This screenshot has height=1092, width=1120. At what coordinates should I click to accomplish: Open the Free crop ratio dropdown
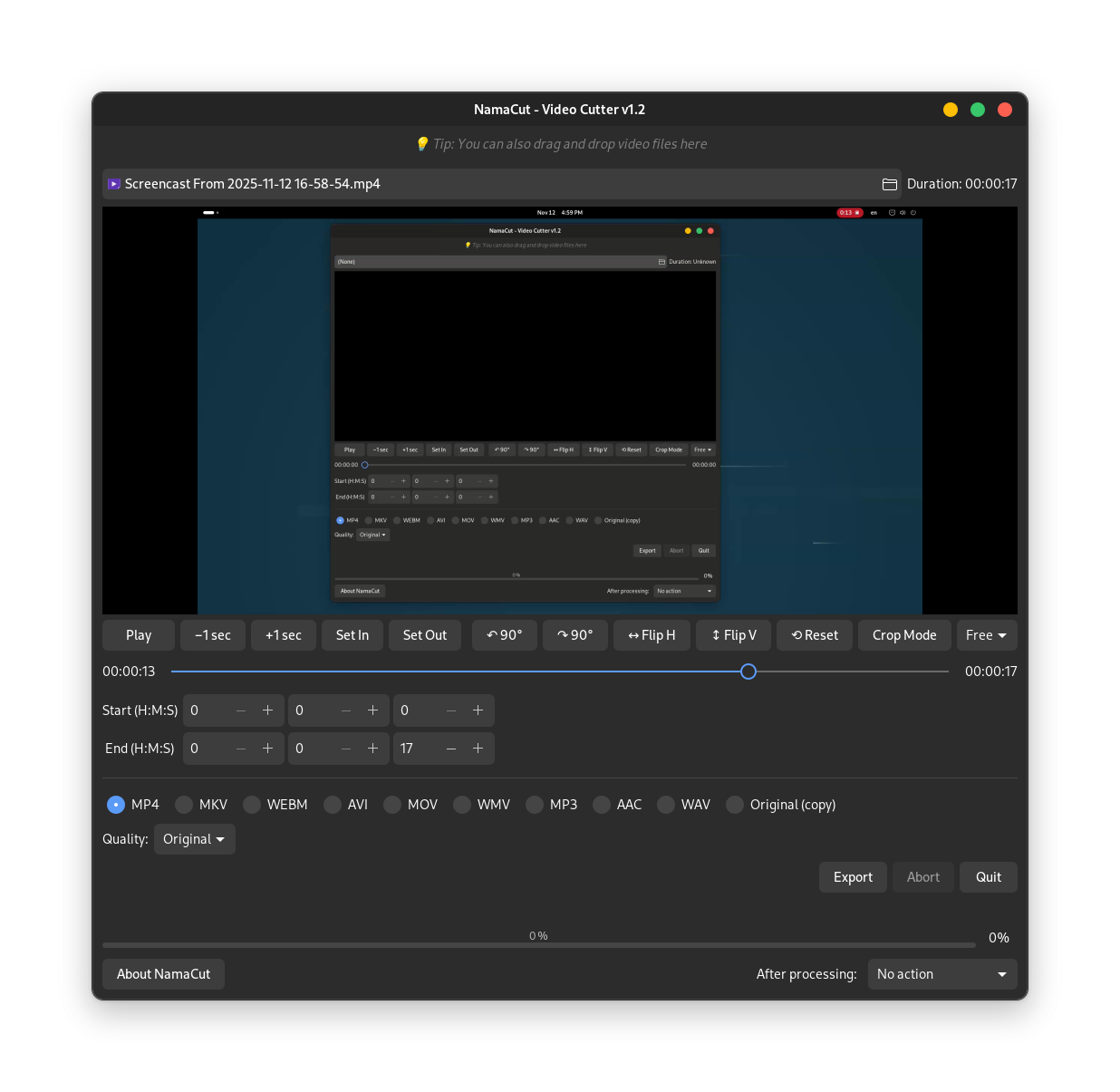pos(986,635)
